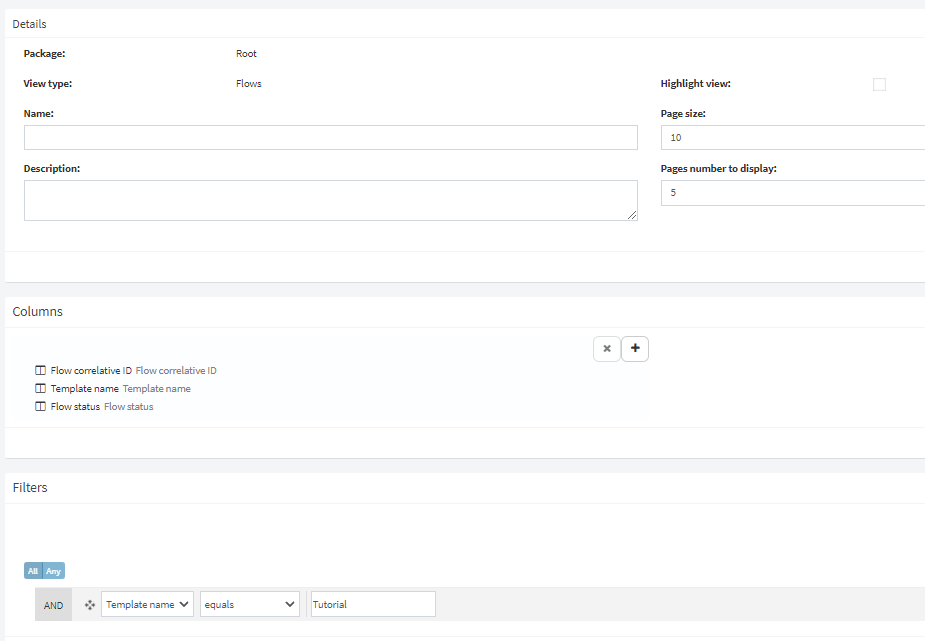Click the Page size field showing 10
The width and height of the screenshot is (925, 641).
click(x=793, y=137)
